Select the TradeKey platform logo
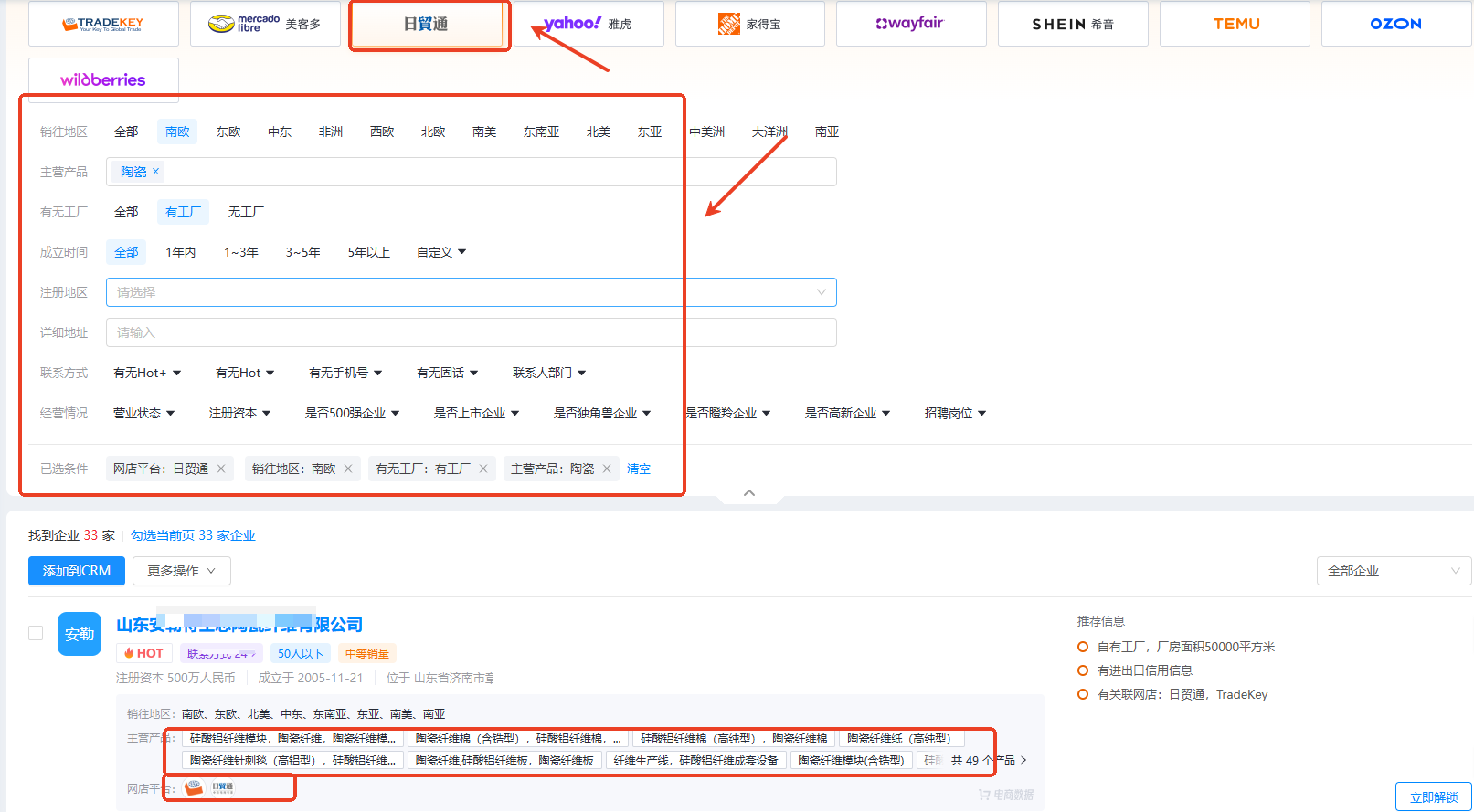Image resolution: width=1474 pixels, height=812 pixels. coord(103,24)
